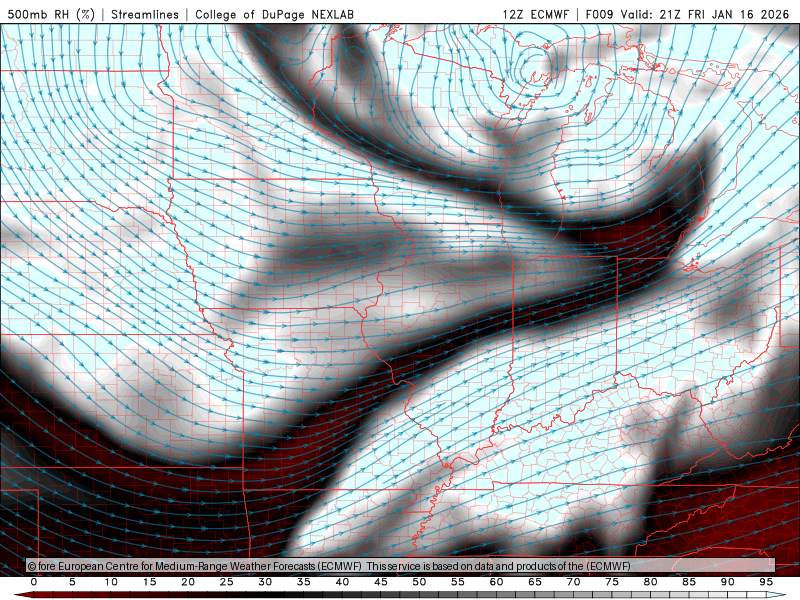Click the "500mb RH (%)" title text
Viewport: 800px width, 600px height.
pyautogui.click(x=51, y=14)
